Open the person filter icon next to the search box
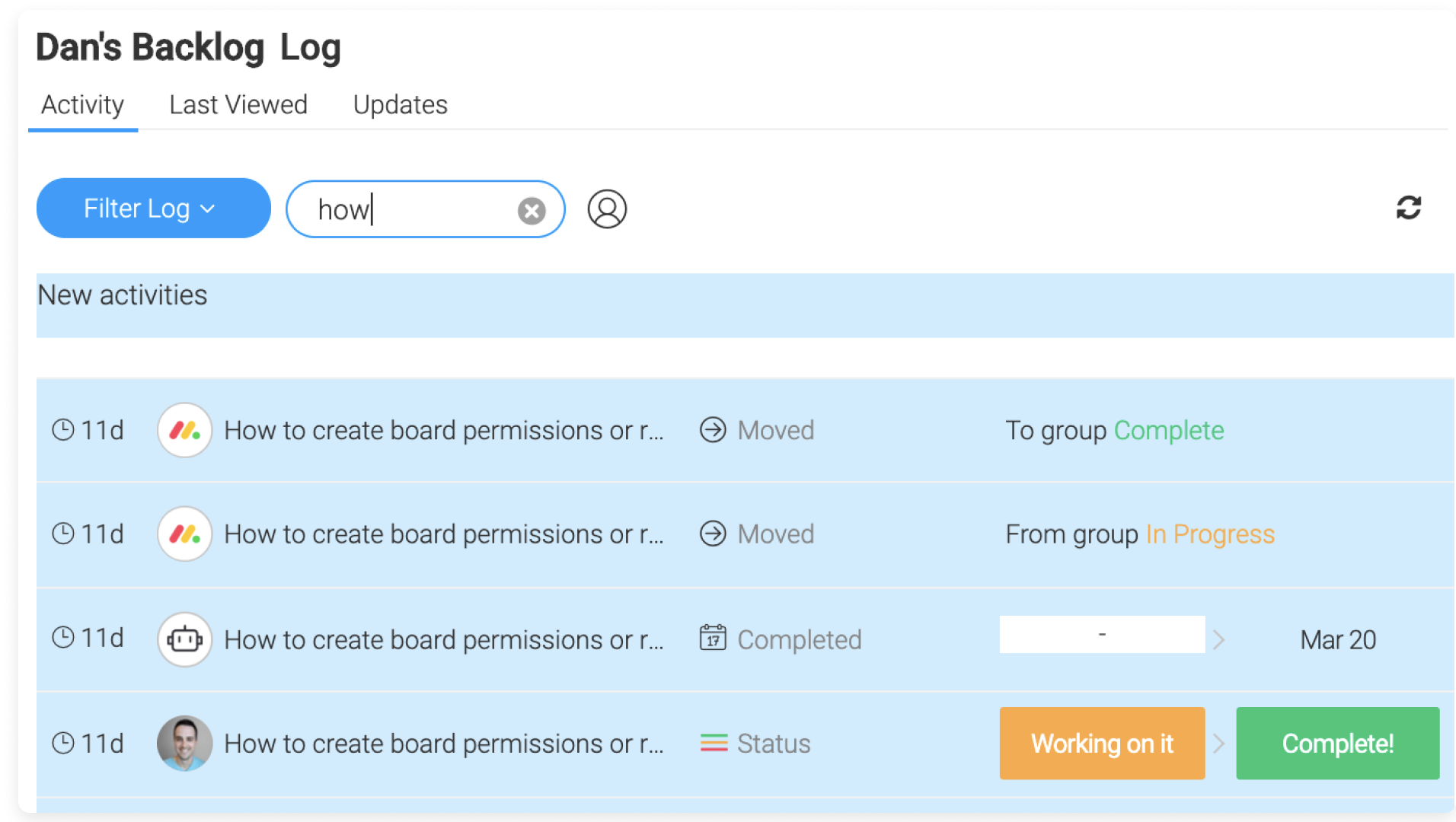 (607, 209)
